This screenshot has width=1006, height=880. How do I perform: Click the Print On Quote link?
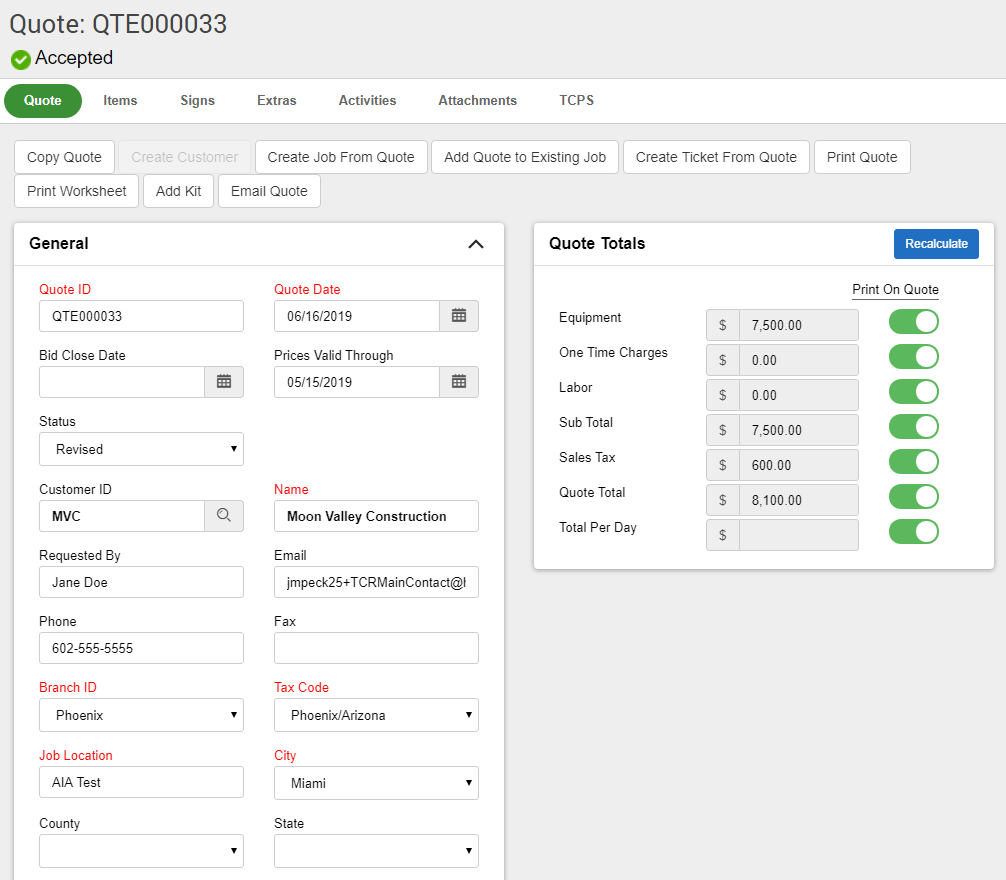tap(894, 289)
